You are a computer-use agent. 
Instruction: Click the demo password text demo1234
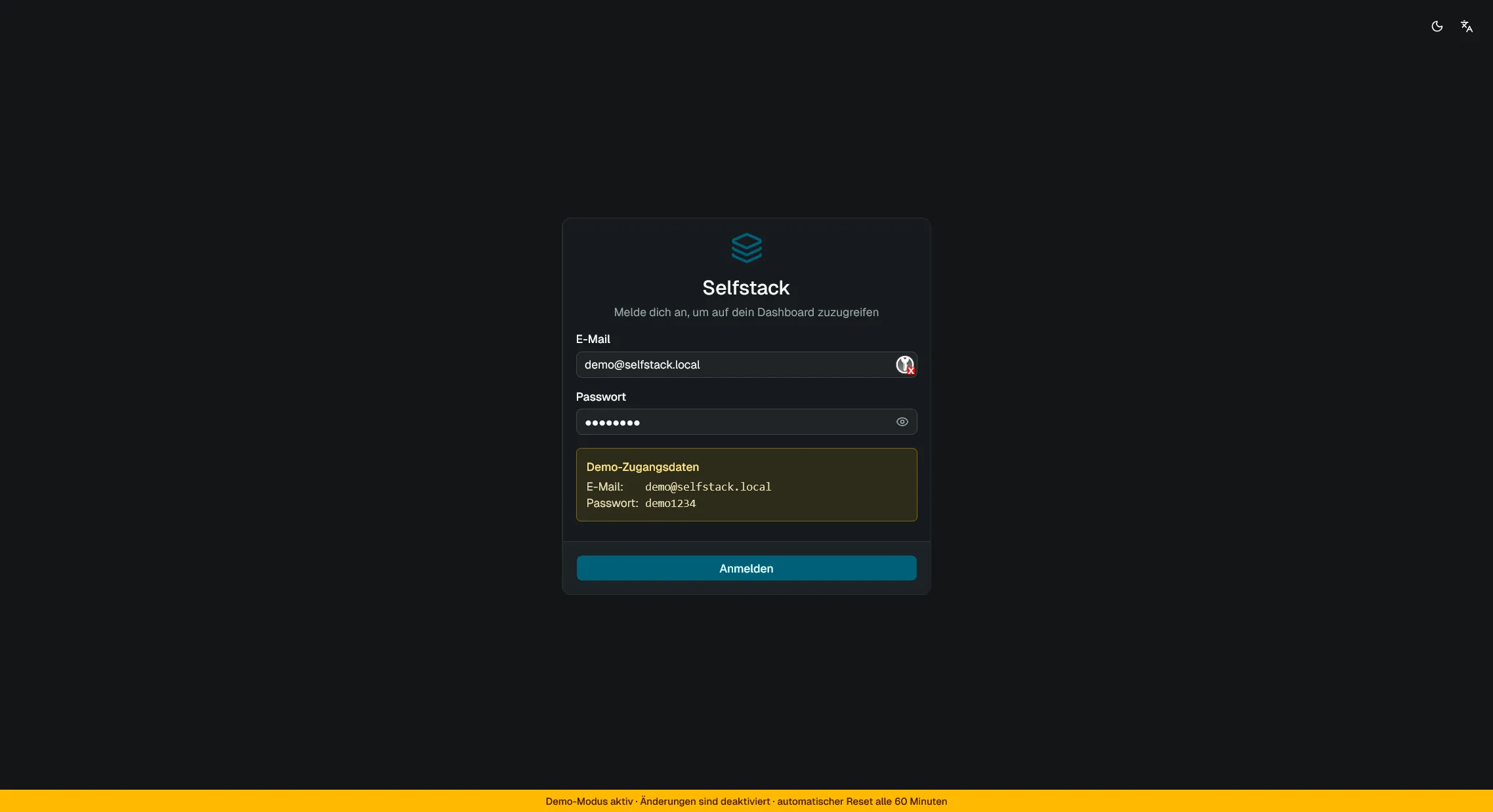[x=670, y=503]
